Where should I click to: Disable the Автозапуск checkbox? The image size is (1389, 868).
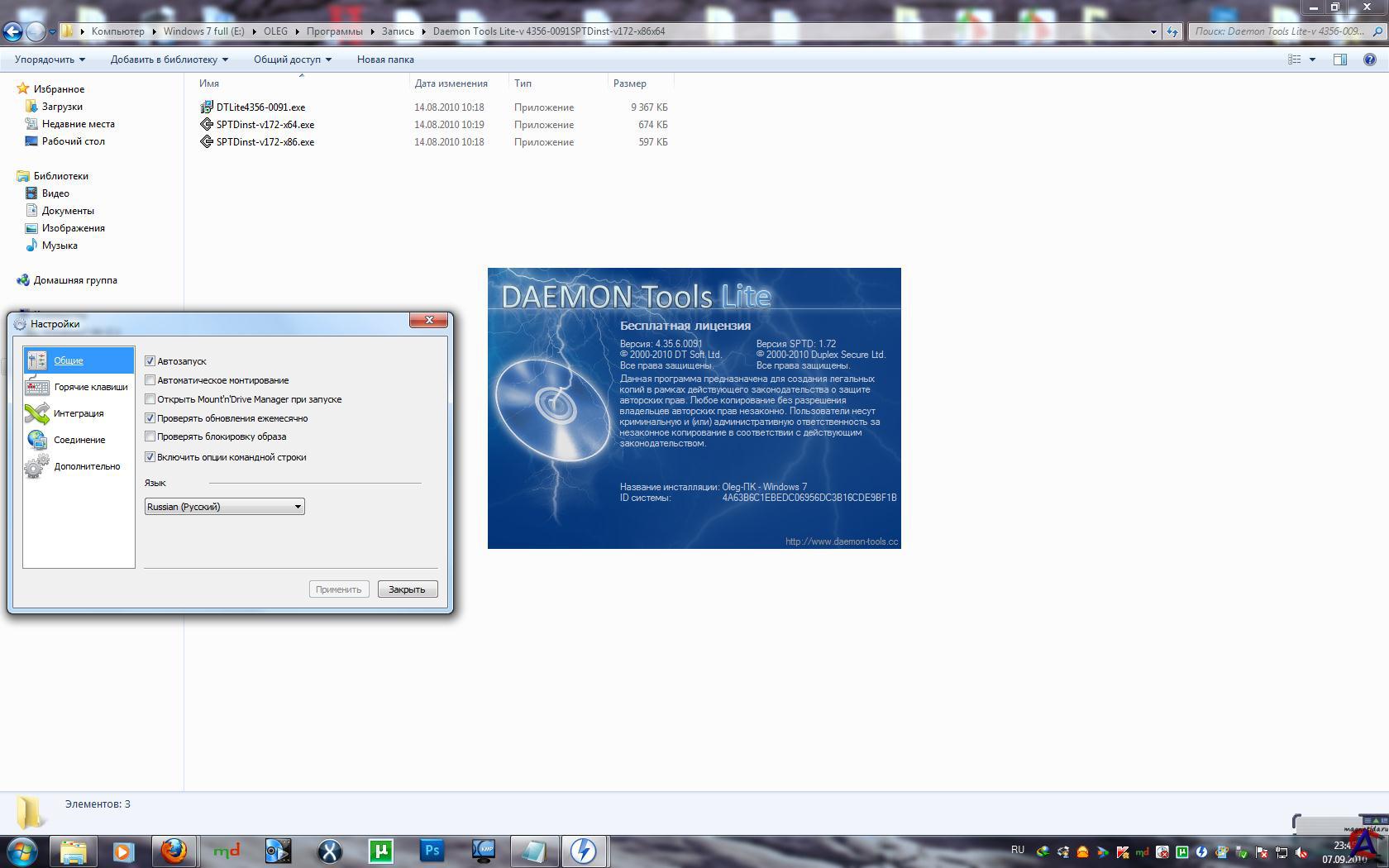tap(150, 361)
